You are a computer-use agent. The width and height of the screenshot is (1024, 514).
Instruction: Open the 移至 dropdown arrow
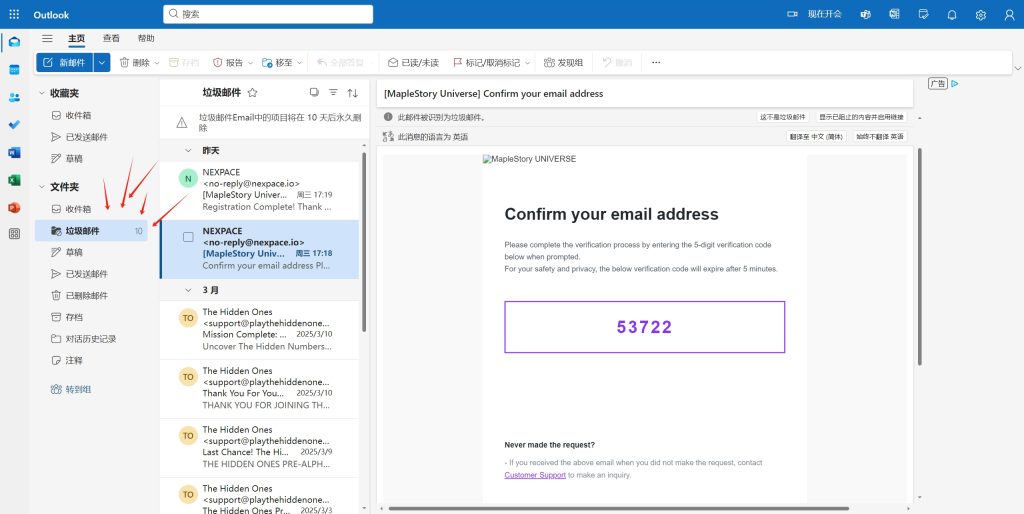(x=300, y=63)
